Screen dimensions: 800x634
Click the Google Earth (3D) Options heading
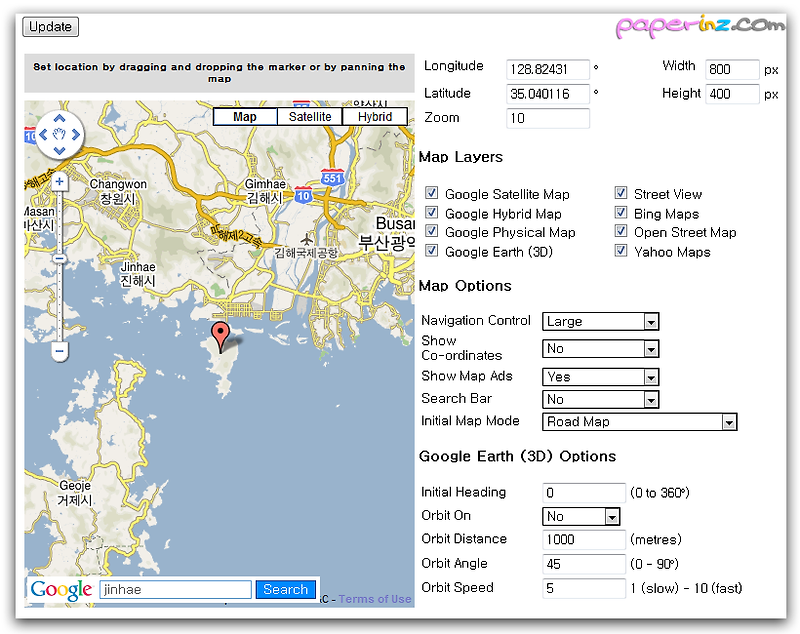pyautogui.click(x=517, y=457)
